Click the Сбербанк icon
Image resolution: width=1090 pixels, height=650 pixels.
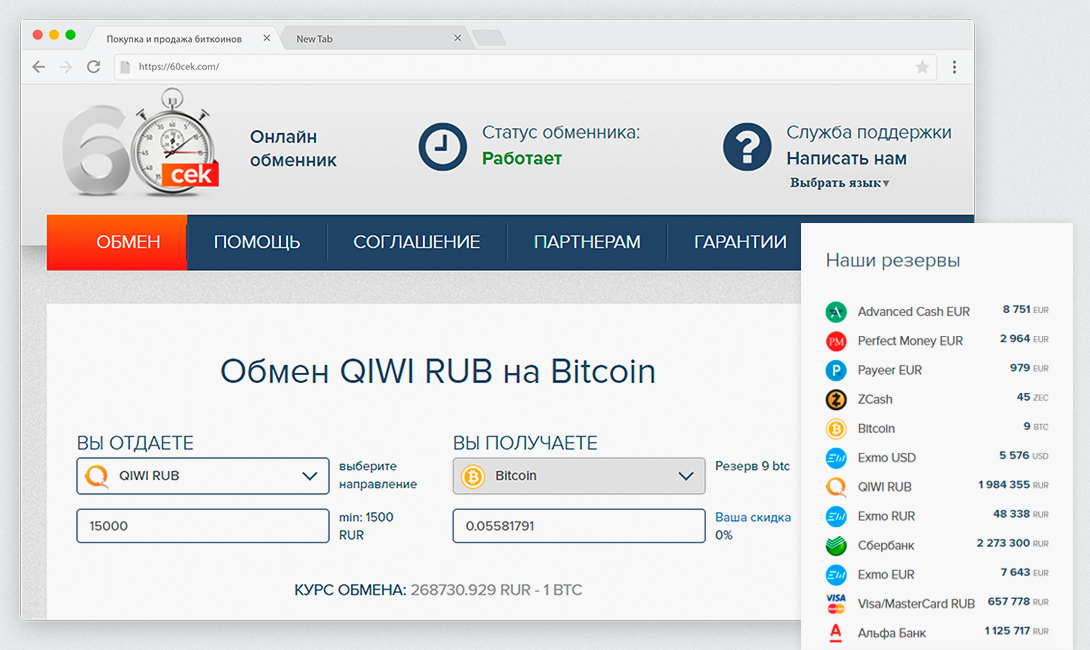[x=836, y=545]
